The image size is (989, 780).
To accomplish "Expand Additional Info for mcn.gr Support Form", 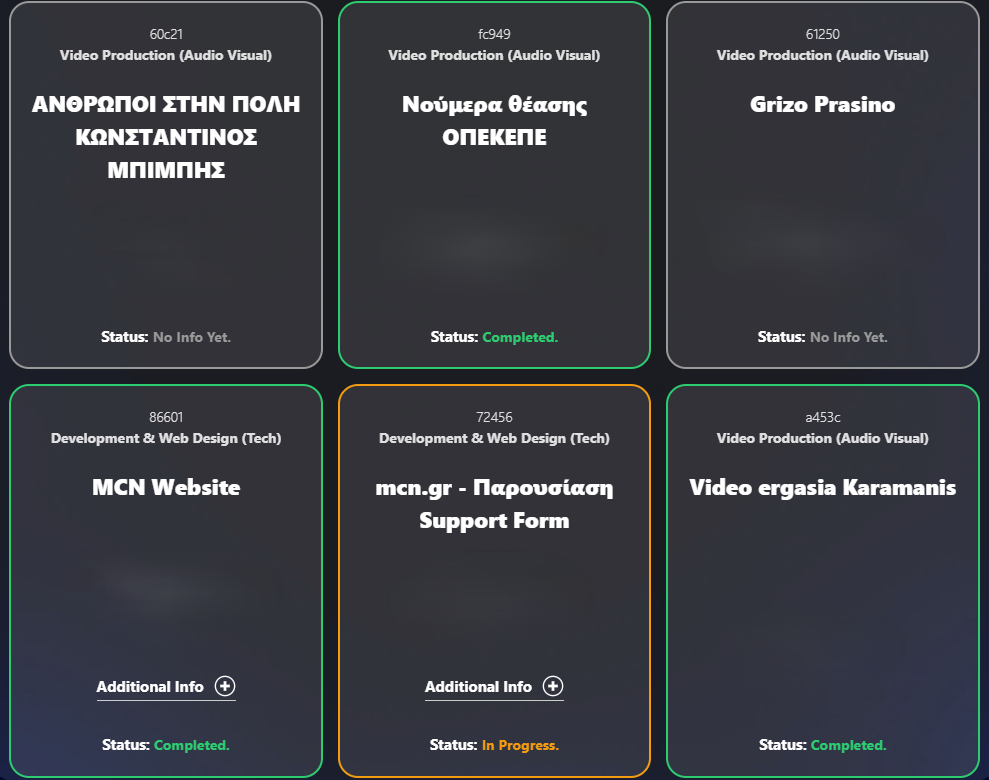I will [494, 687].
